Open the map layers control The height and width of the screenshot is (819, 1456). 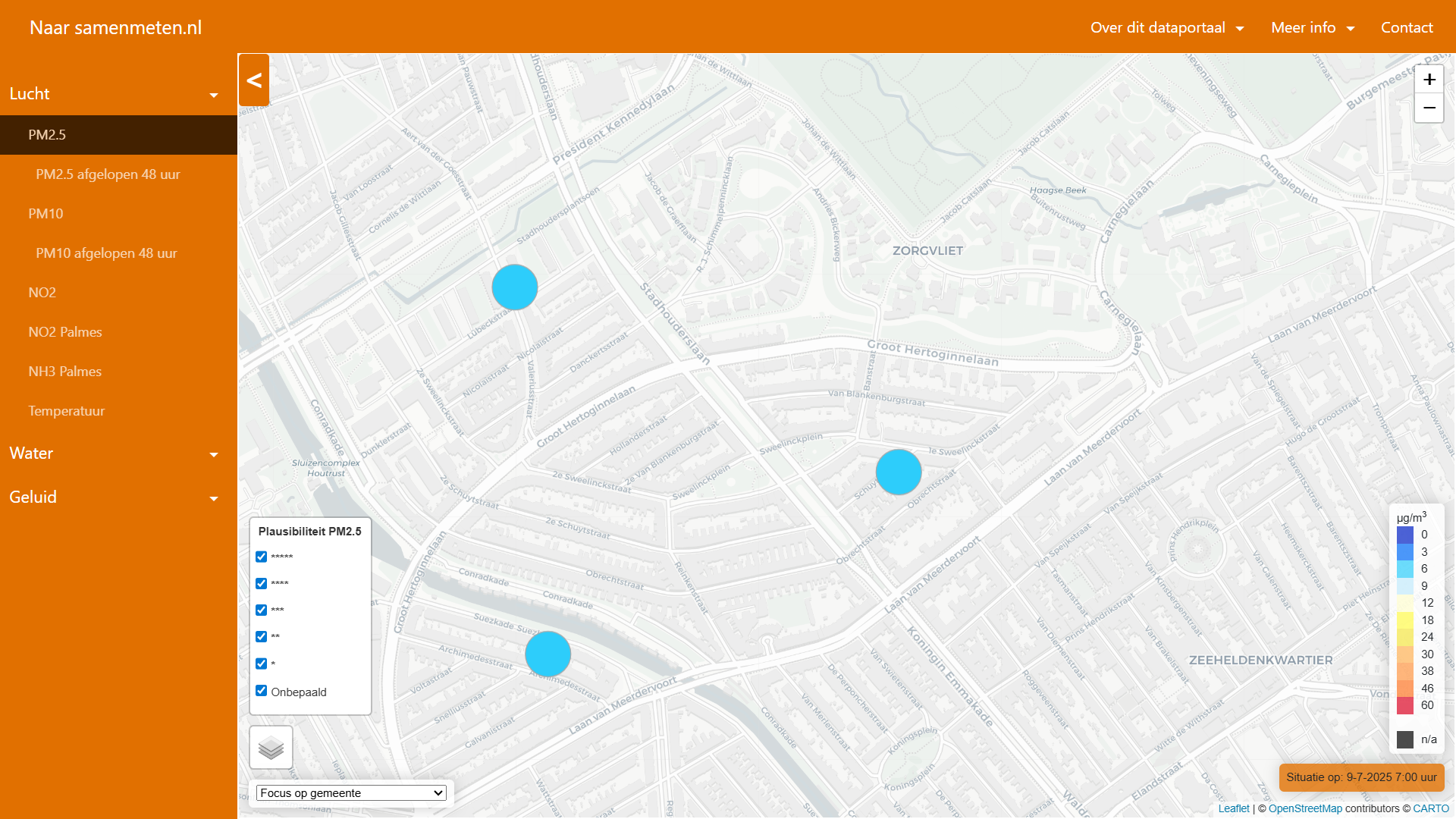pyautogui.click(x=271, y=748)
